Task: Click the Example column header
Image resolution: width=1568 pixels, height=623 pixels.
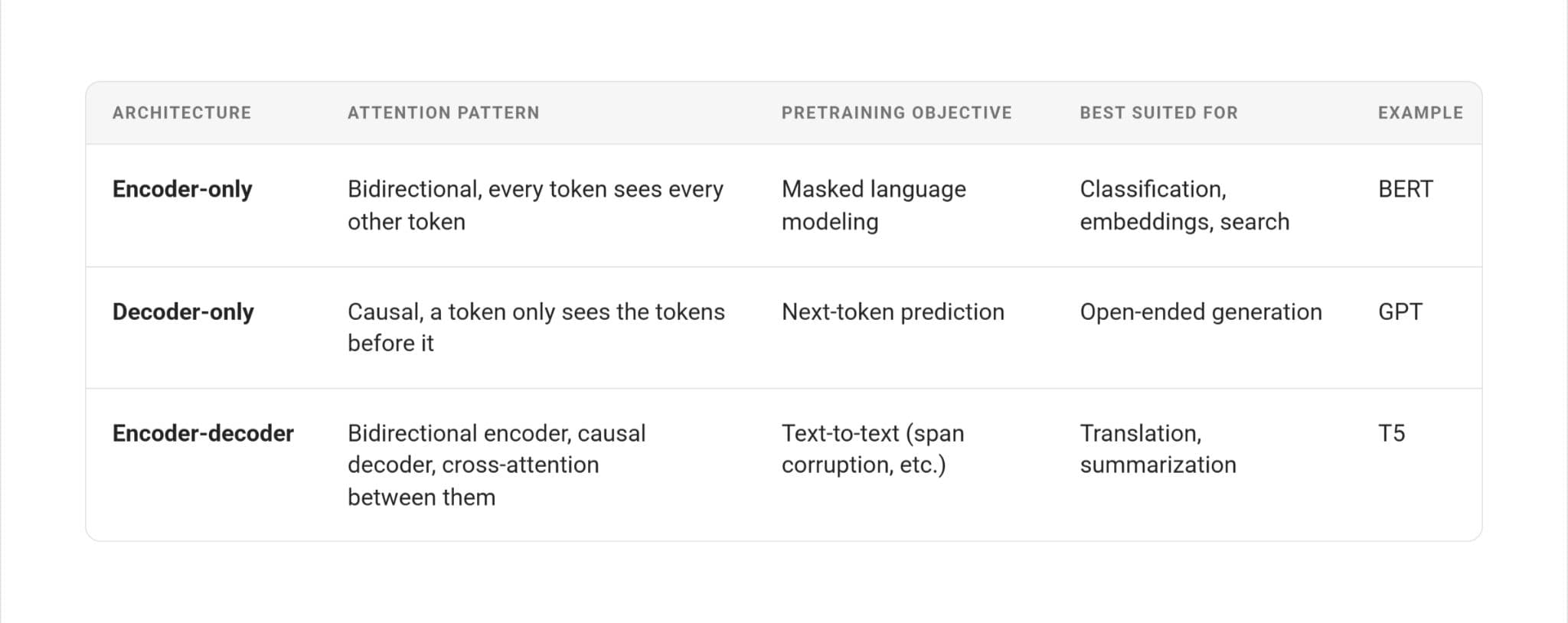Action: tap(1420, 113)
